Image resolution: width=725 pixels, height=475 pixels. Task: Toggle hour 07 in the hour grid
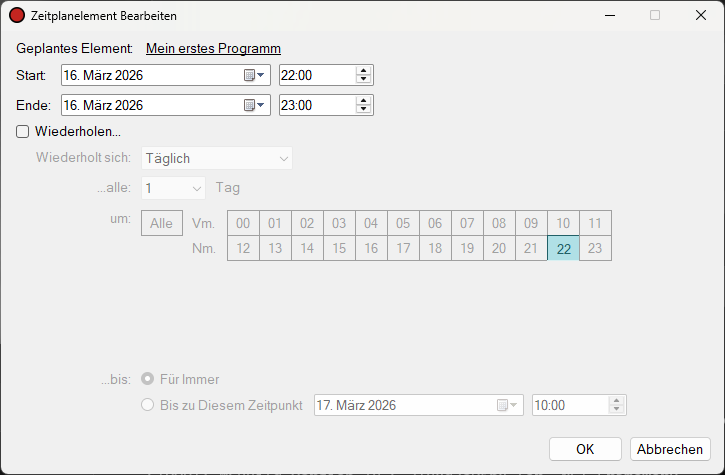coord(467,223)
